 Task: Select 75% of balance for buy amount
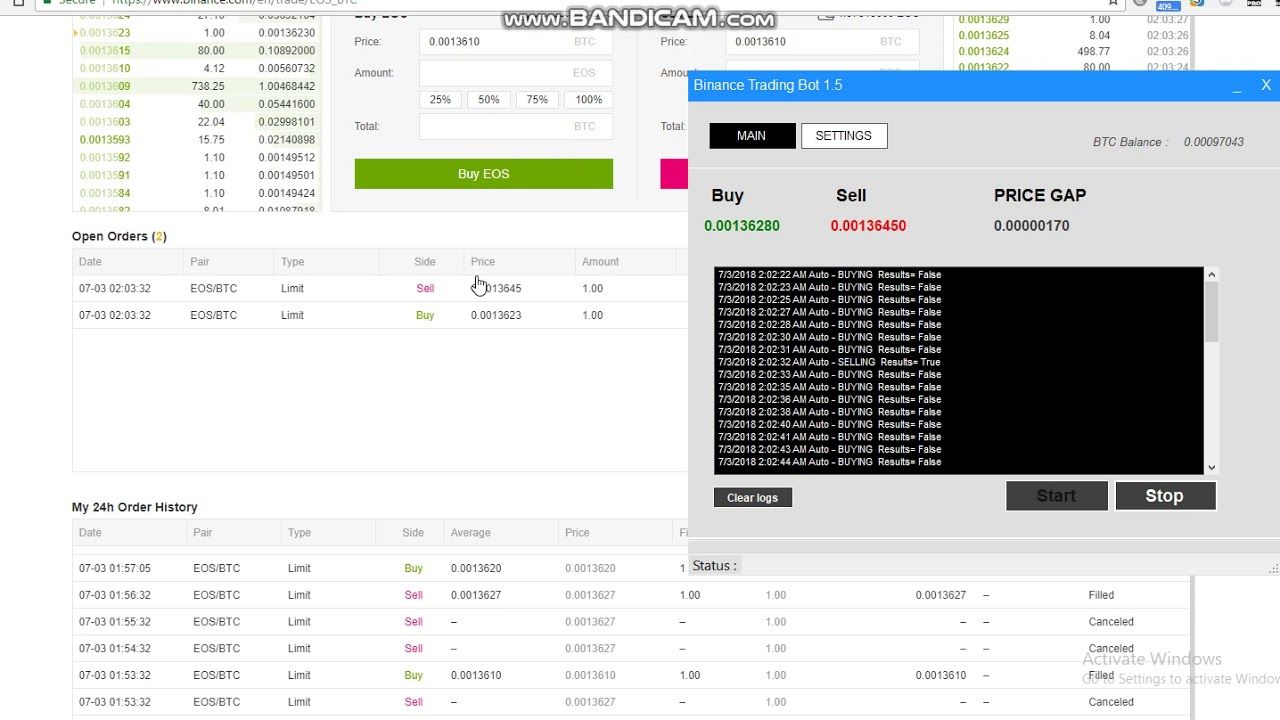(x=537, y=100)
